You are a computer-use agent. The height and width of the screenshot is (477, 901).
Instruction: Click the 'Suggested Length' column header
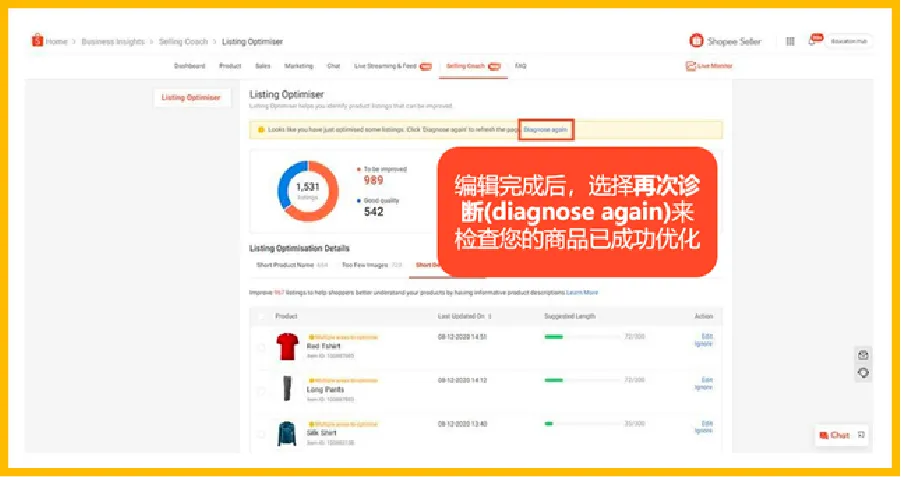569,317
